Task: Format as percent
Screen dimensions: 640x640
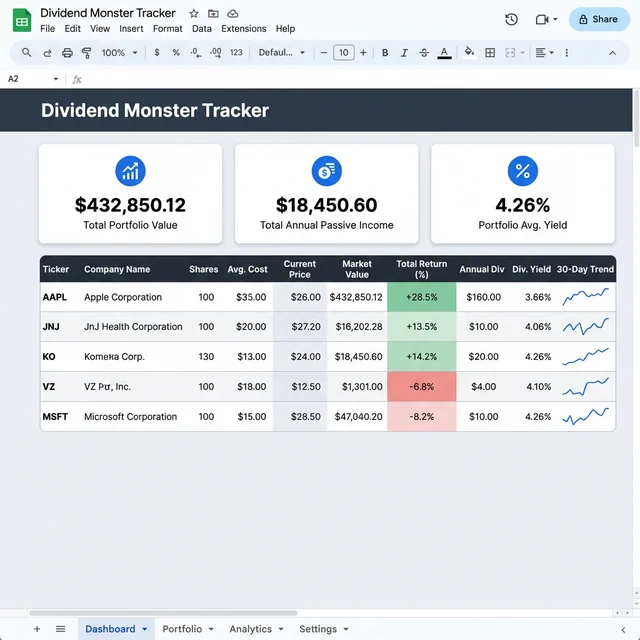Action: (x=176, y=53)
